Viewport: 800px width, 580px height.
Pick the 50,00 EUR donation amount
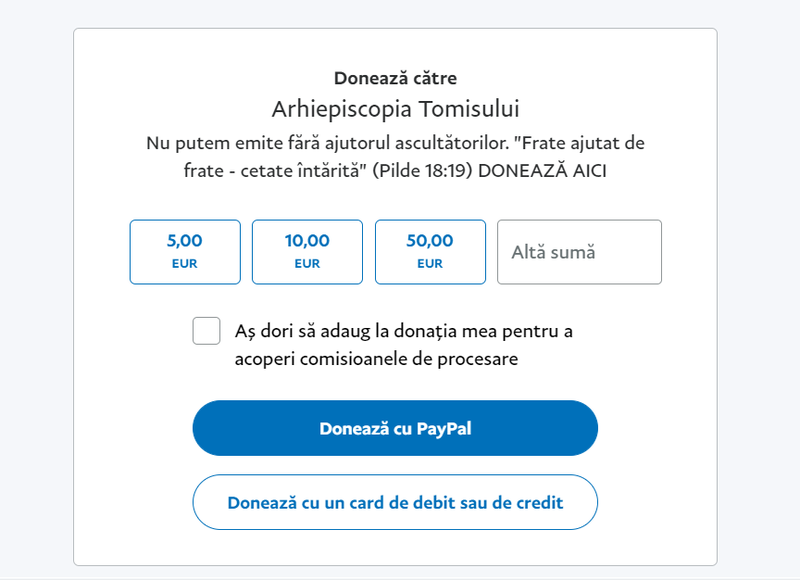[430, 252]
